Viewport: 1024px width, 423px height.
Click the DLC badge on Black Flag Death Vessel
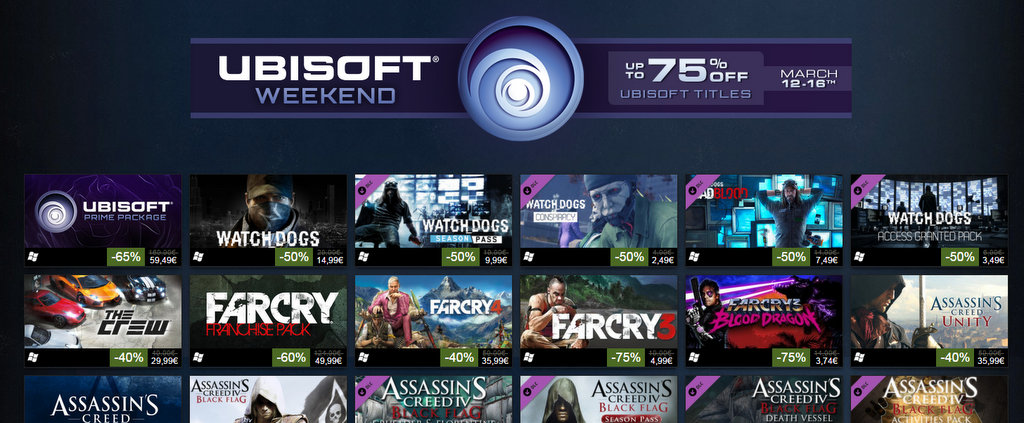tap(696, 385)
